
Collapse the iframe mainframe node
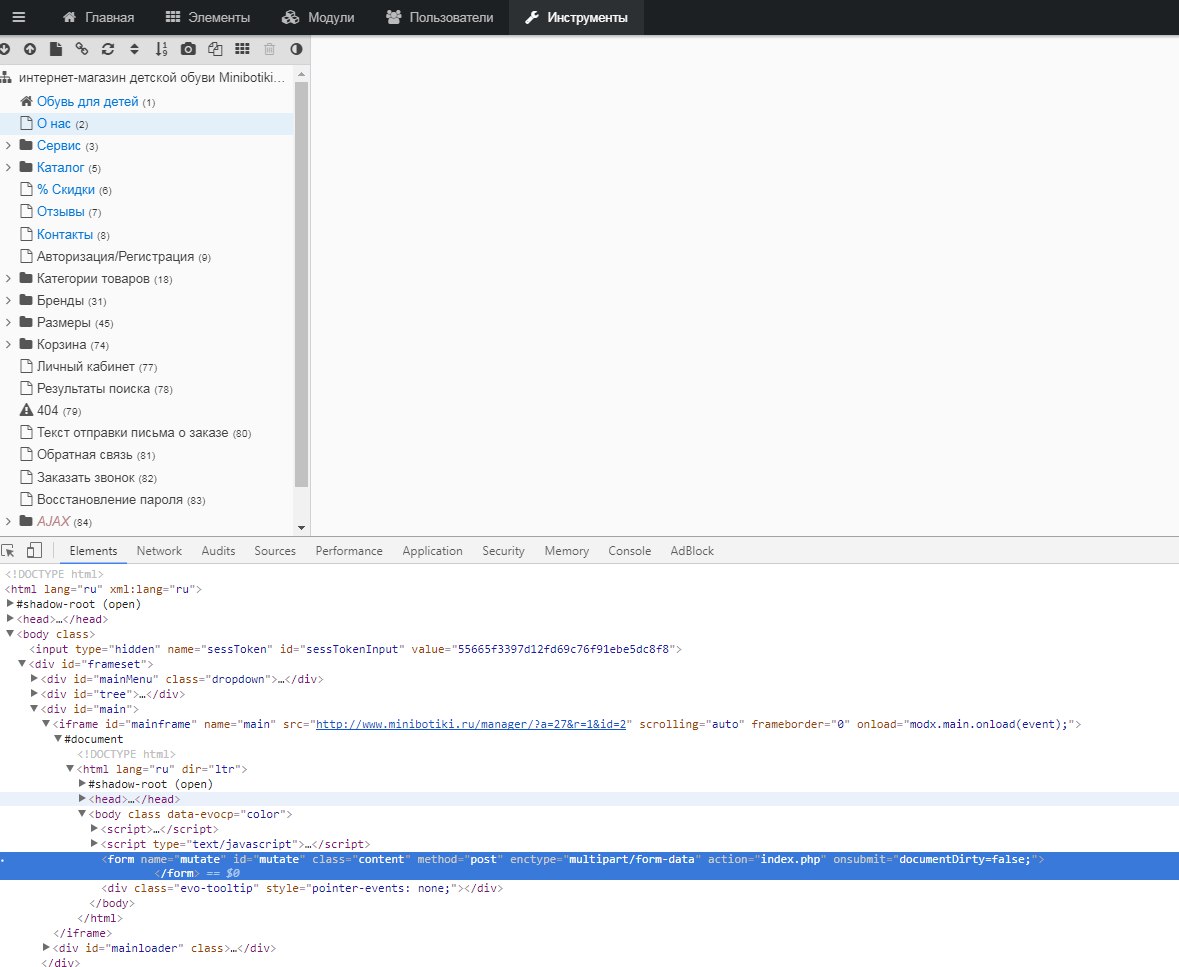(46, 723)
